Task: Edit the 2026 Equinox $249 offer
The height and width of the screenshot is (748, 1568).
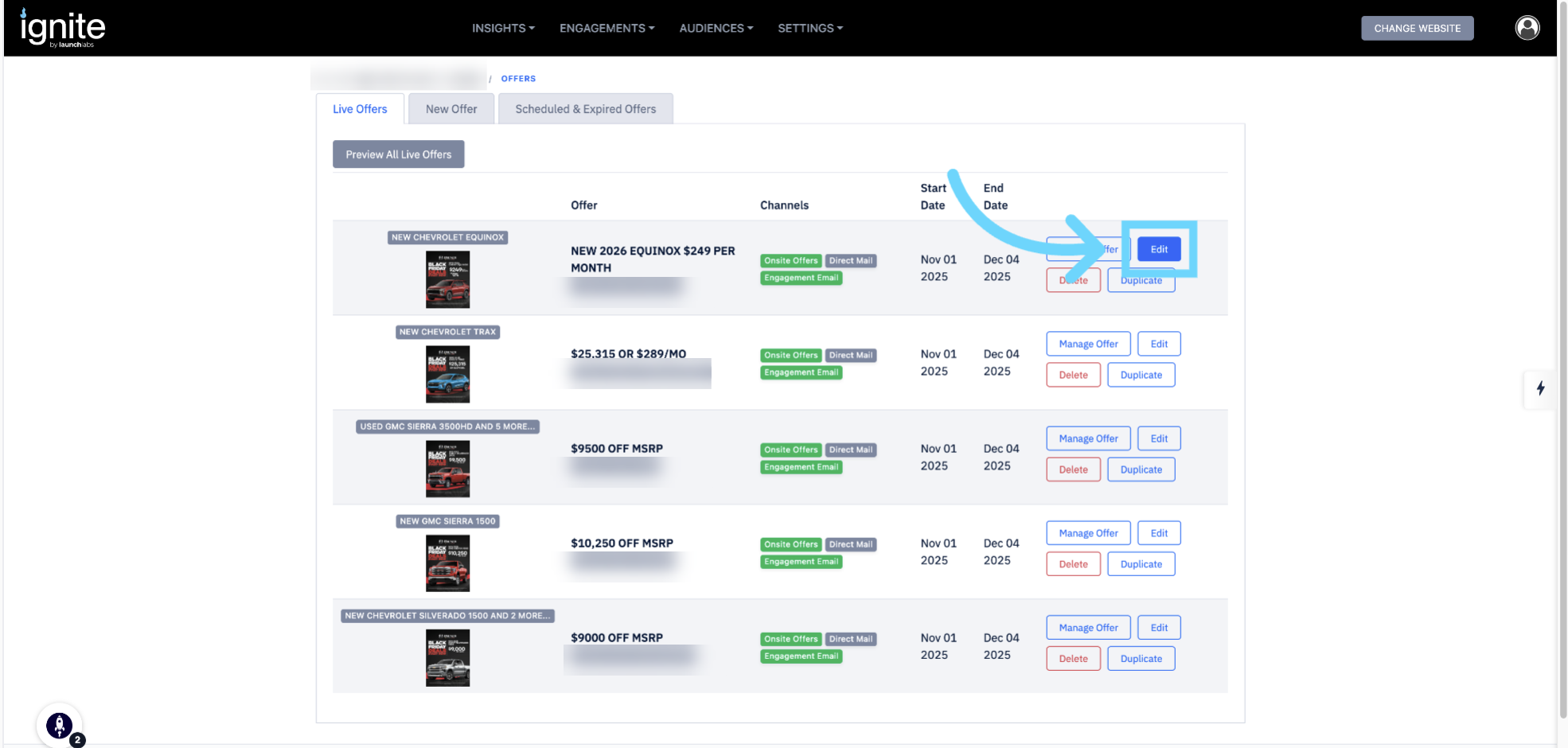Action: (1159, 249)
